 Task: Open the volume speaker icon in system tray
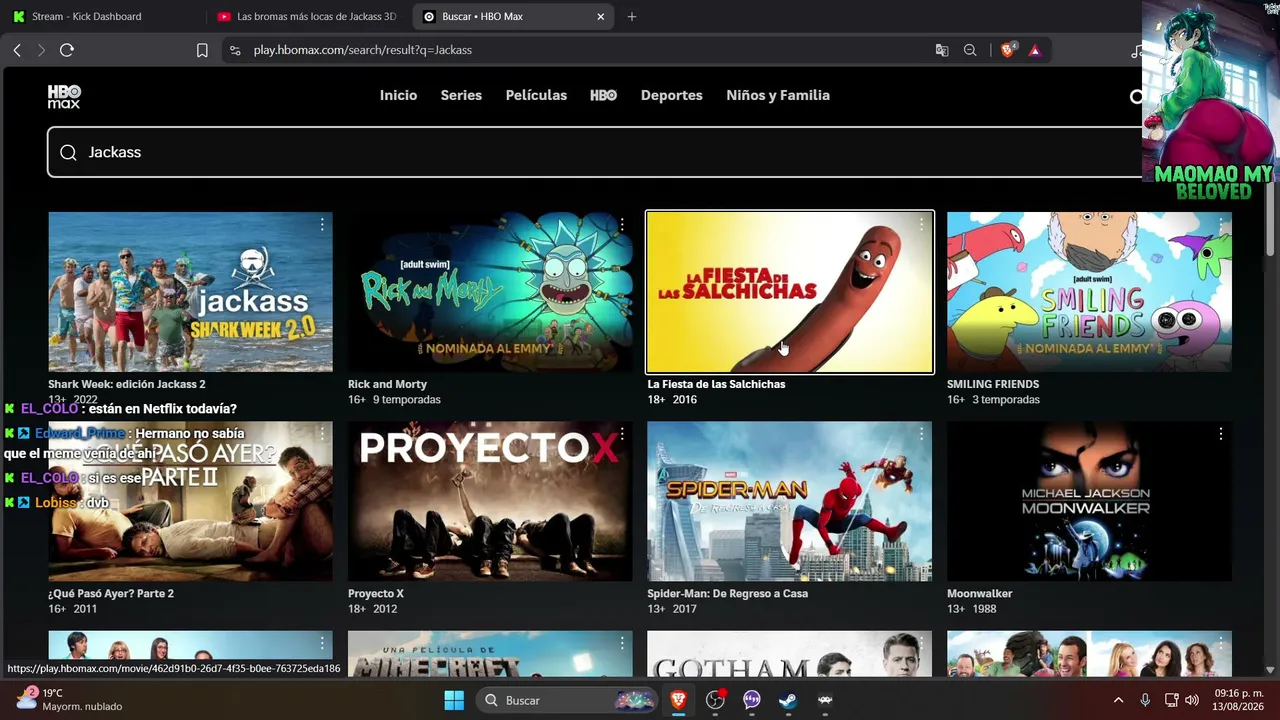[1192, 700]
